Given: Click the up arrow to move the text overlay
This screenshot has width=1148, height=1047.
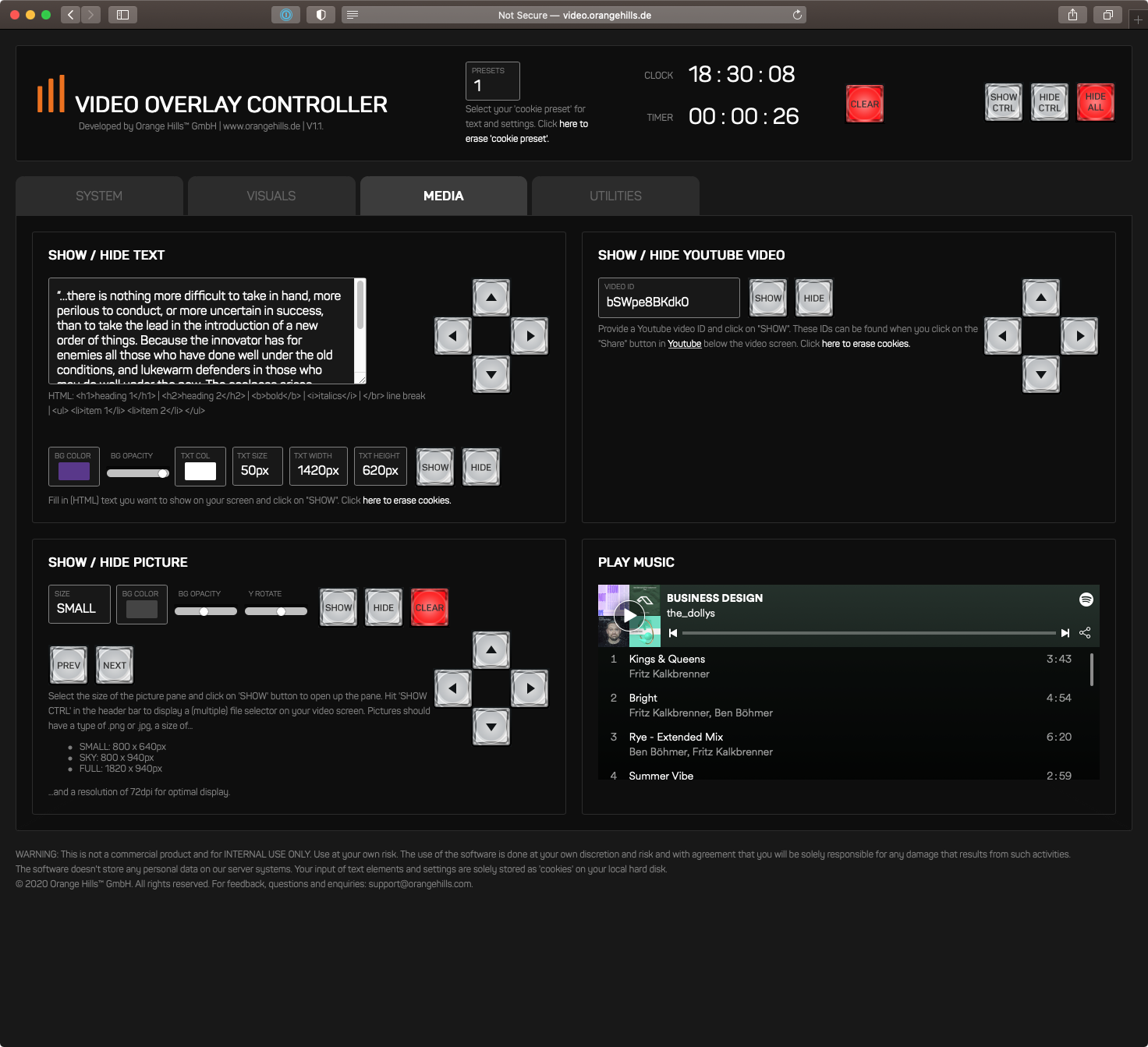Looking at the screenshot, I should point(491,298).
